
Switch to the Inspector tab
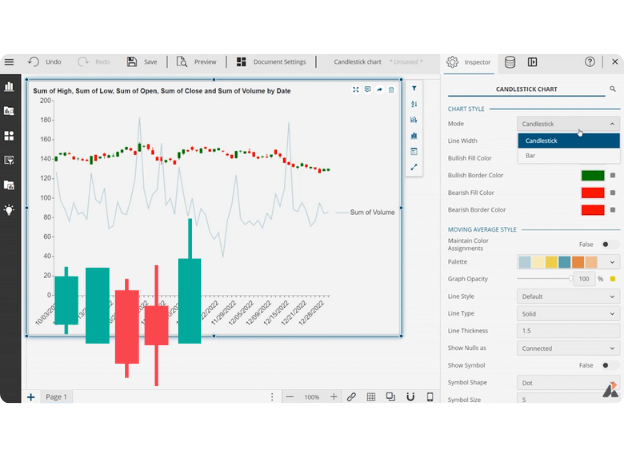coord(469,62)
